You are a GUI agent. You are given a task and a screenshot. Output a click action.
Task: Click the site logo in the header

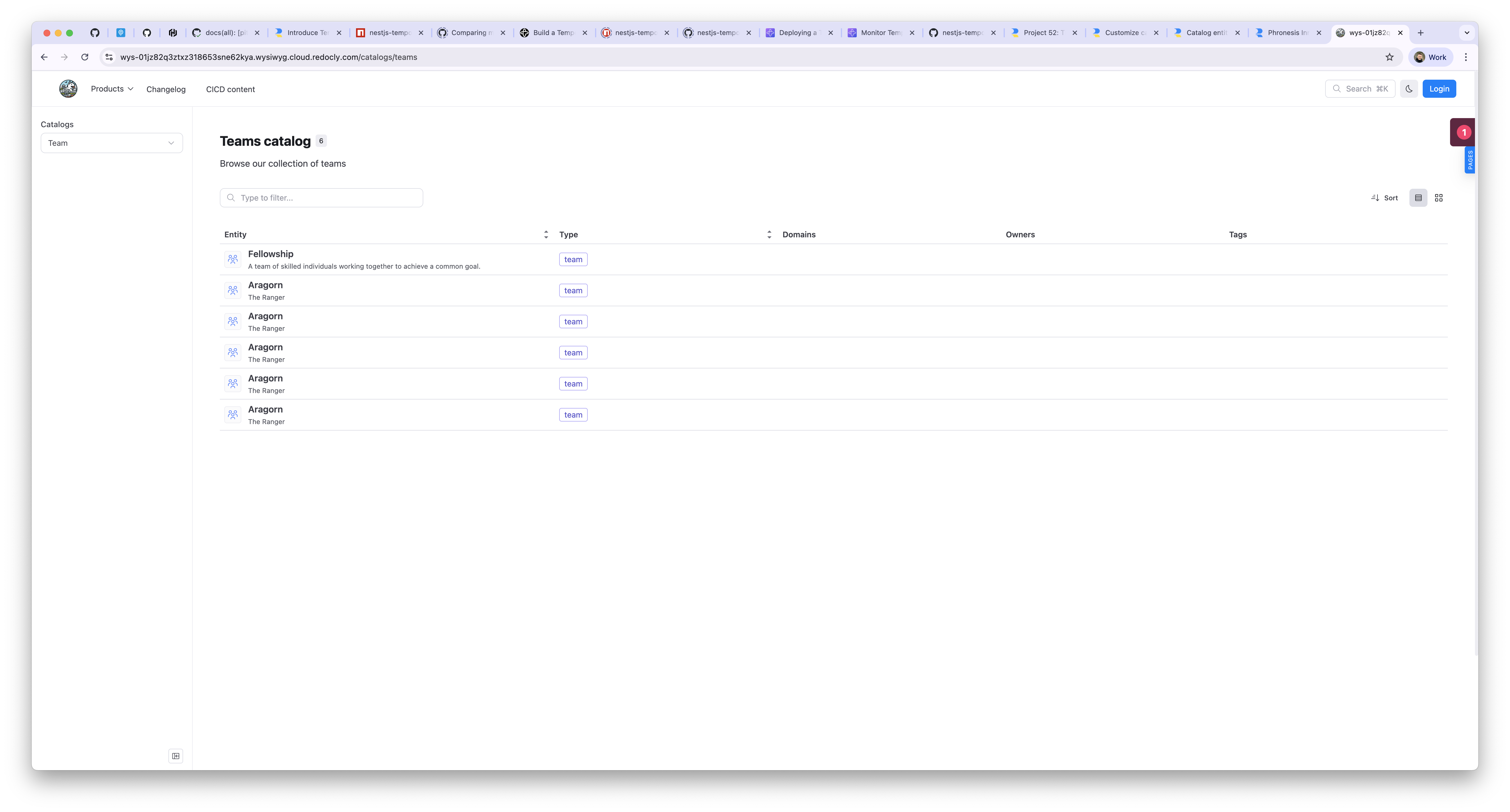point(68,88)
